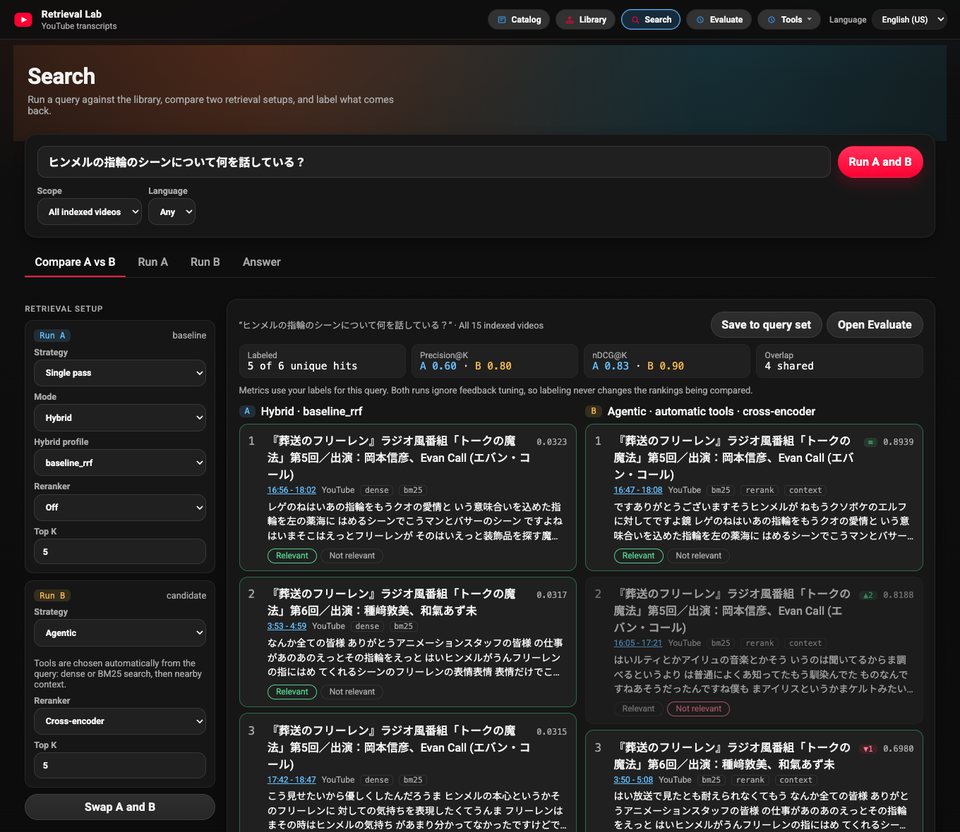This screenshot has height=832, width=960.
Task: Open the Catalog nav item
Action: pos(519,20)
